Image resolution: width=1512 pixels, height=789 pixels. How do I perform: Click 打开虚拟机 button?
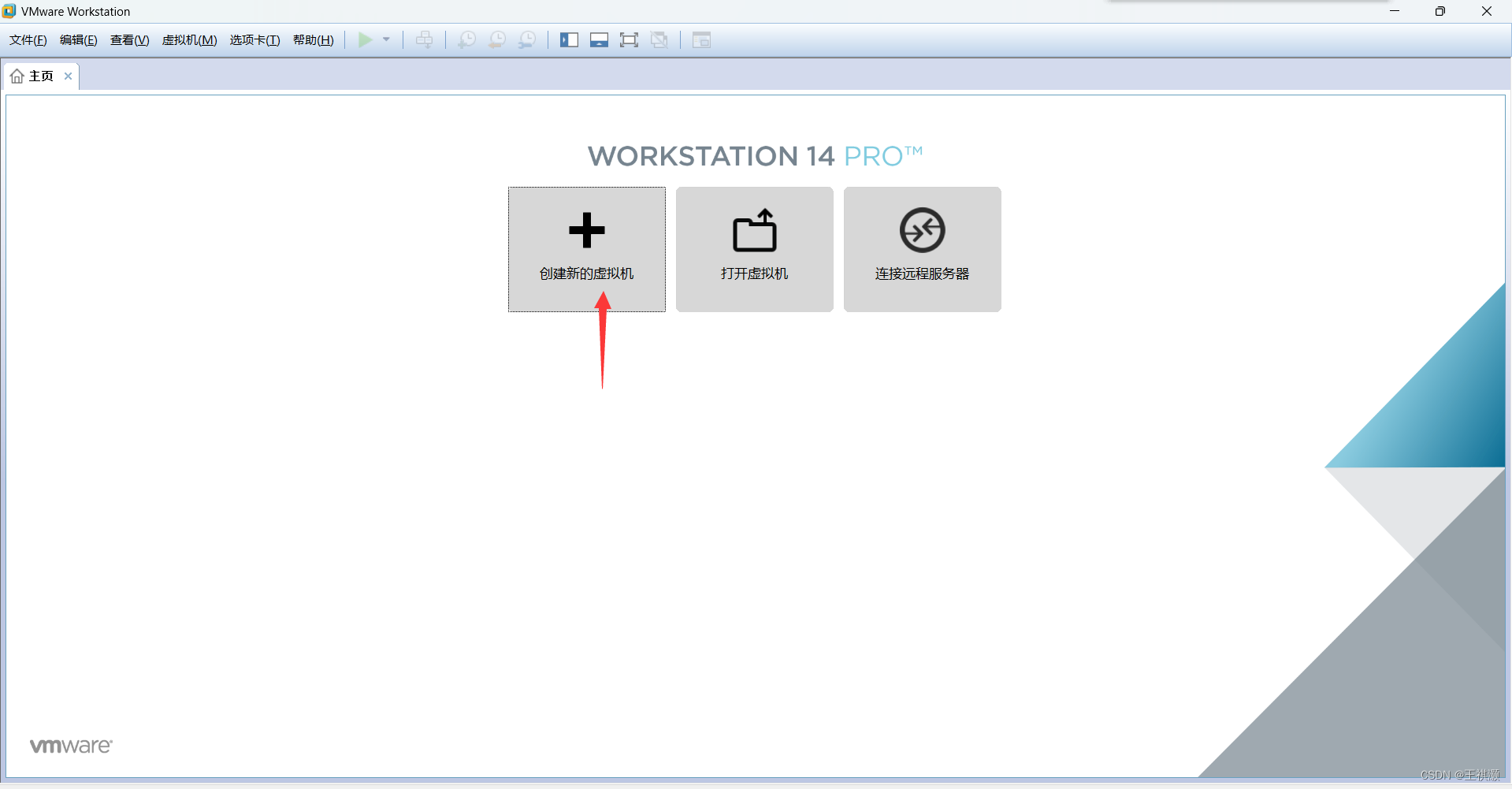[x=755, y=249]
